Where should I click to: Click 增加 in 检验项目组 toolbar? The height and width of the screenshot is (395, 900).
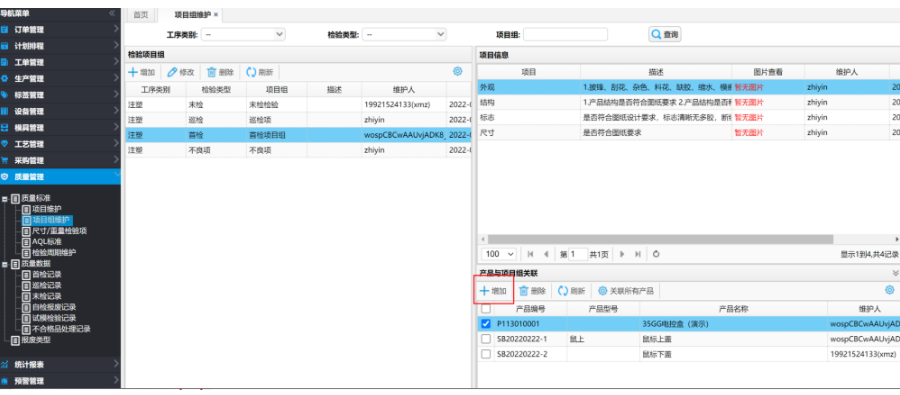tap(141, 72)
